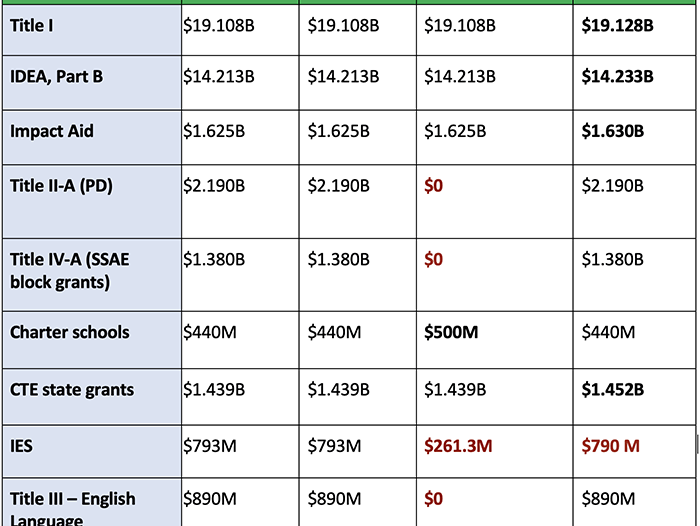Select the bold $1.452B CTE value

pyautogui.click(x=612, y=389)
